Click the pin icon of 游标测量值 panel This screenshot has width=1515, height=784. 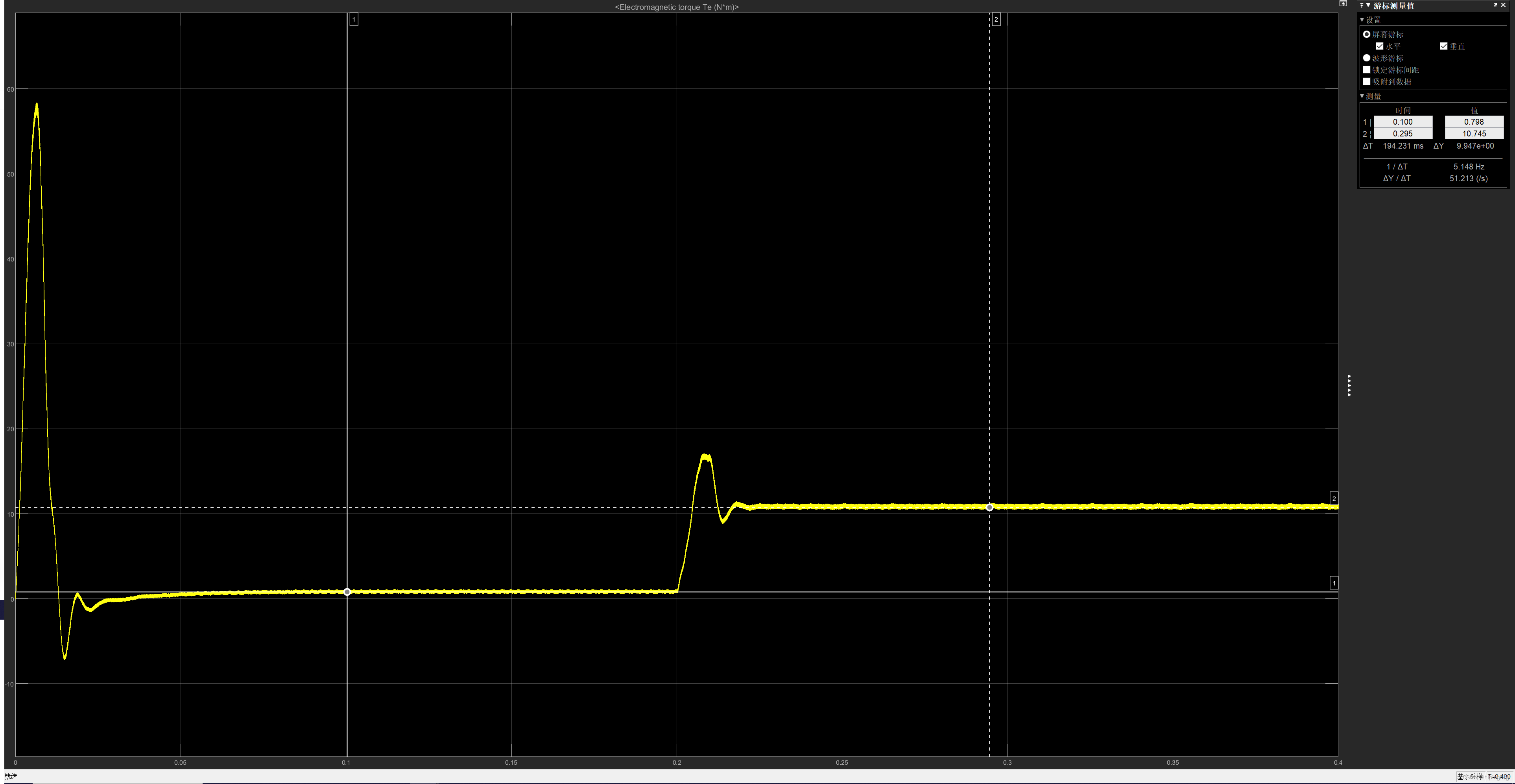[1362, 5]
